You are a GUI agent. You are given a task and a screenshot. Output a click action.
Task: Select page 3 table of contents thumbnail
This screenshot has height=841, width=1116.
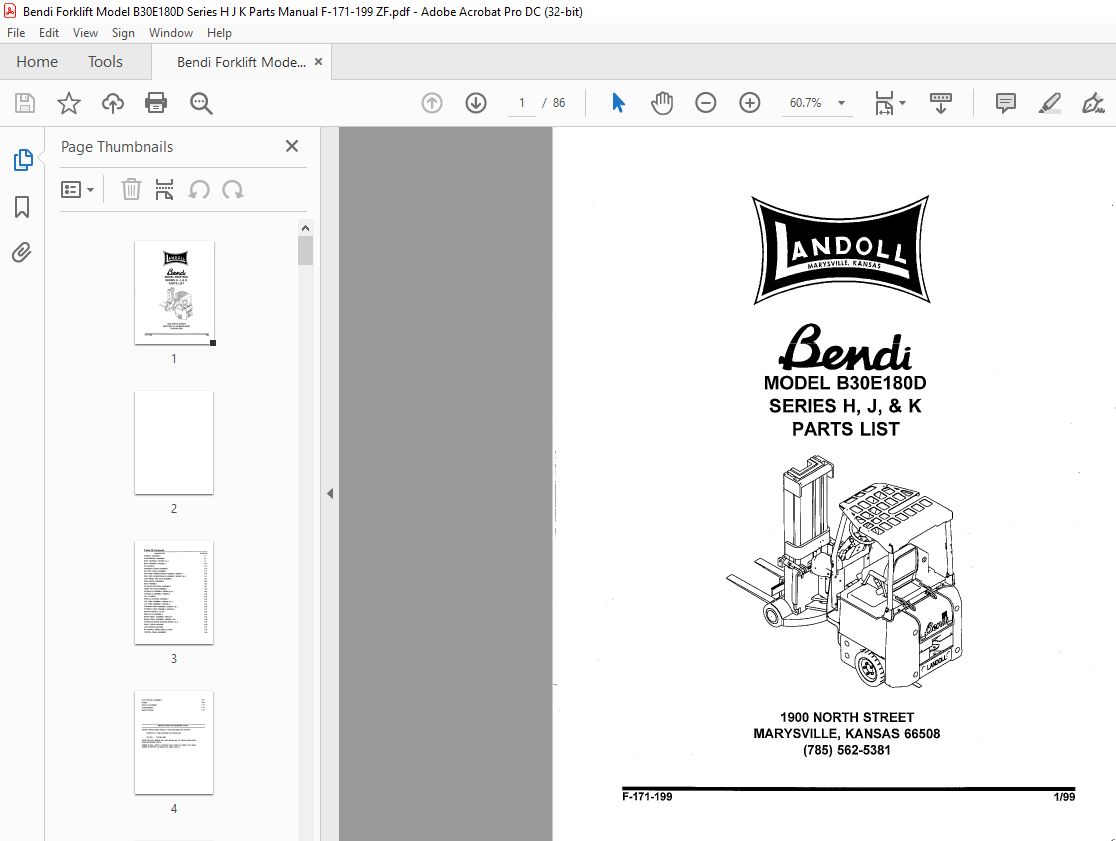click(x=174, y=593)
